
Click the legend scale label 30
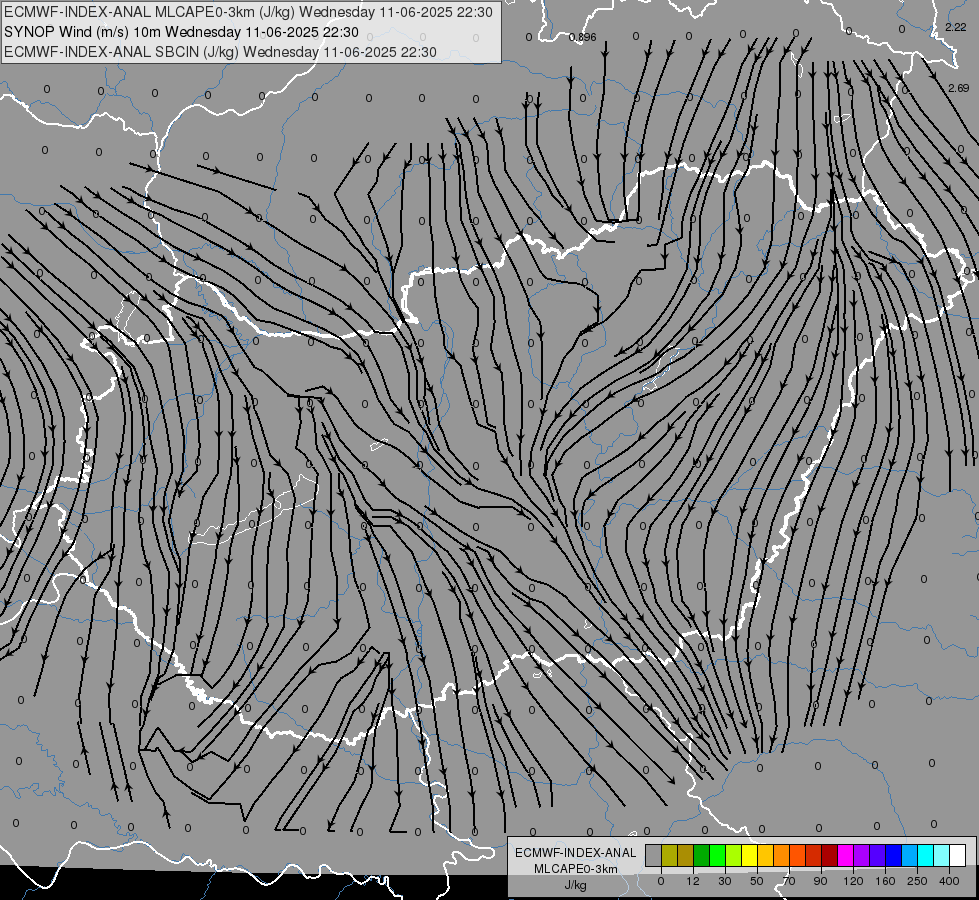click(725, 881)
